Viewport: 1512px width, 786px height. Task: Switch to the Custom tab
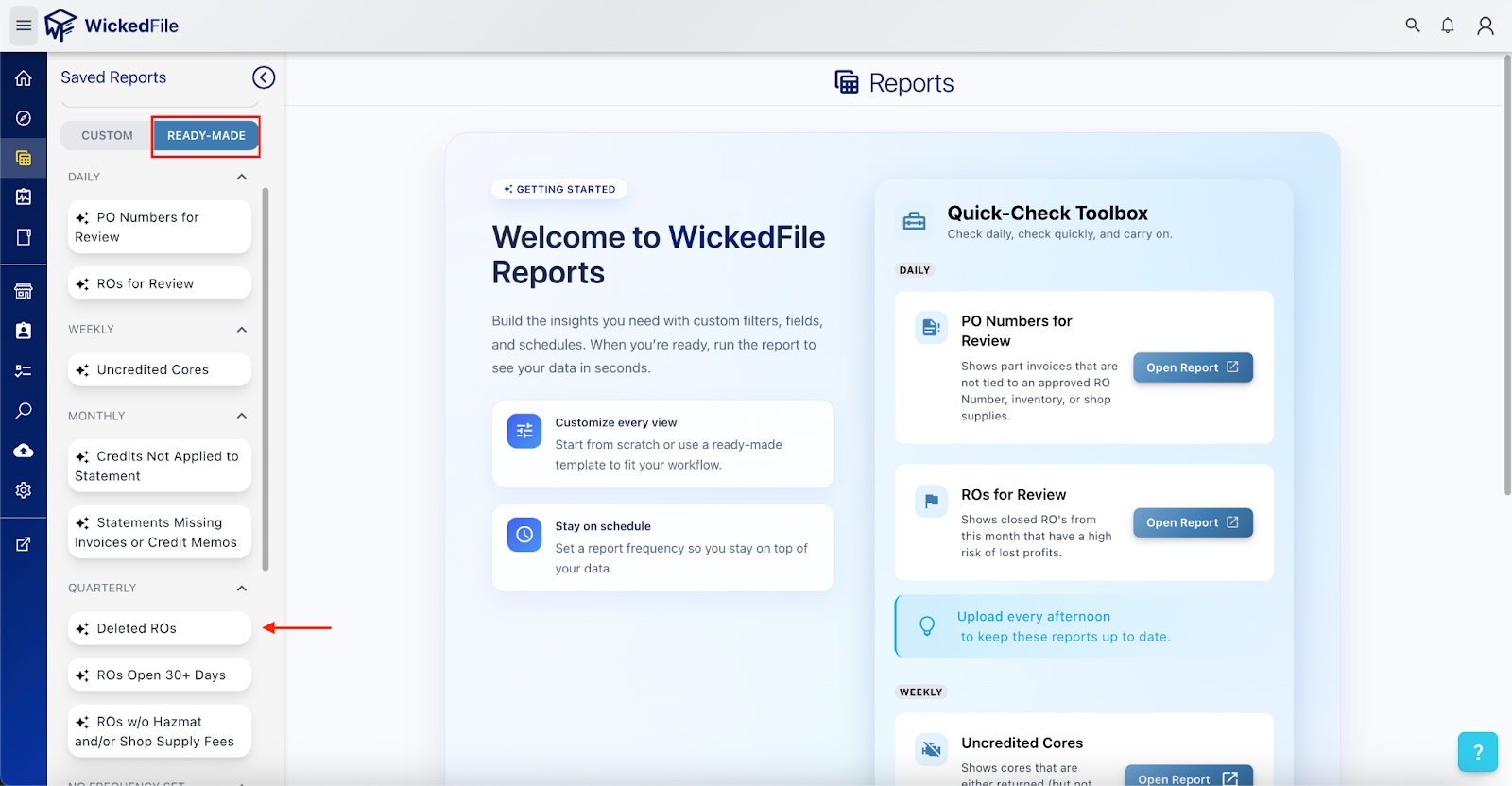point(107,136)
